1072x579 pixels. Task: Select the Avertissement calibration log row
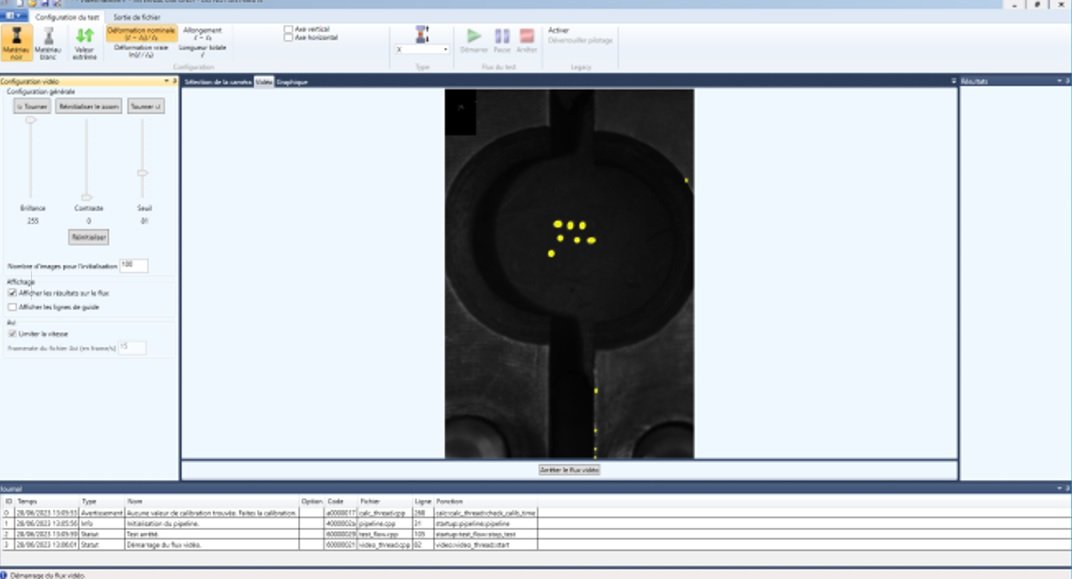[x=269, y=513]
